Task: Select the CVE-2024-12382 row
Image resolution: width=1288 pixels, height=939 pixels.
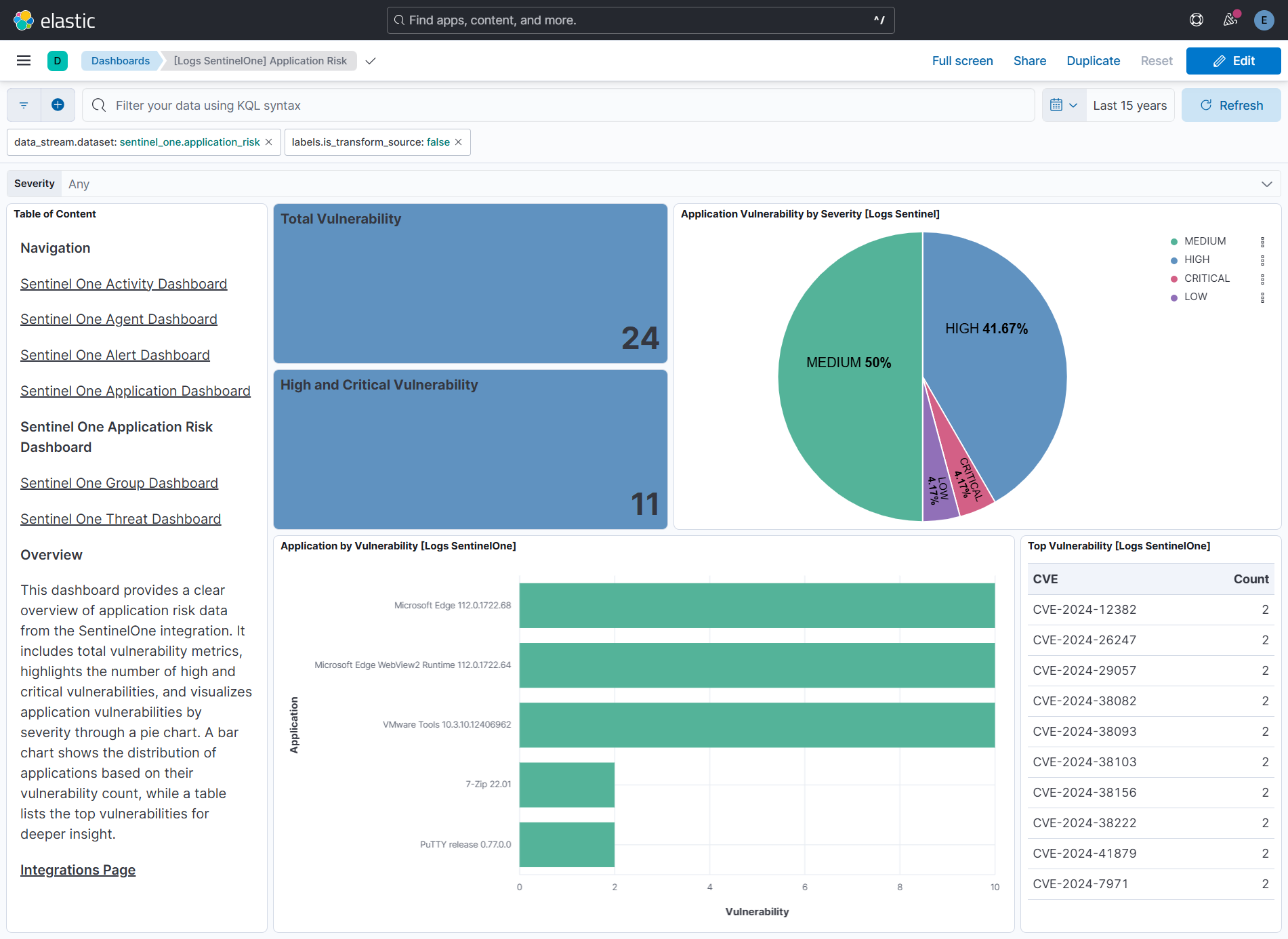Action: (1150, 610)
